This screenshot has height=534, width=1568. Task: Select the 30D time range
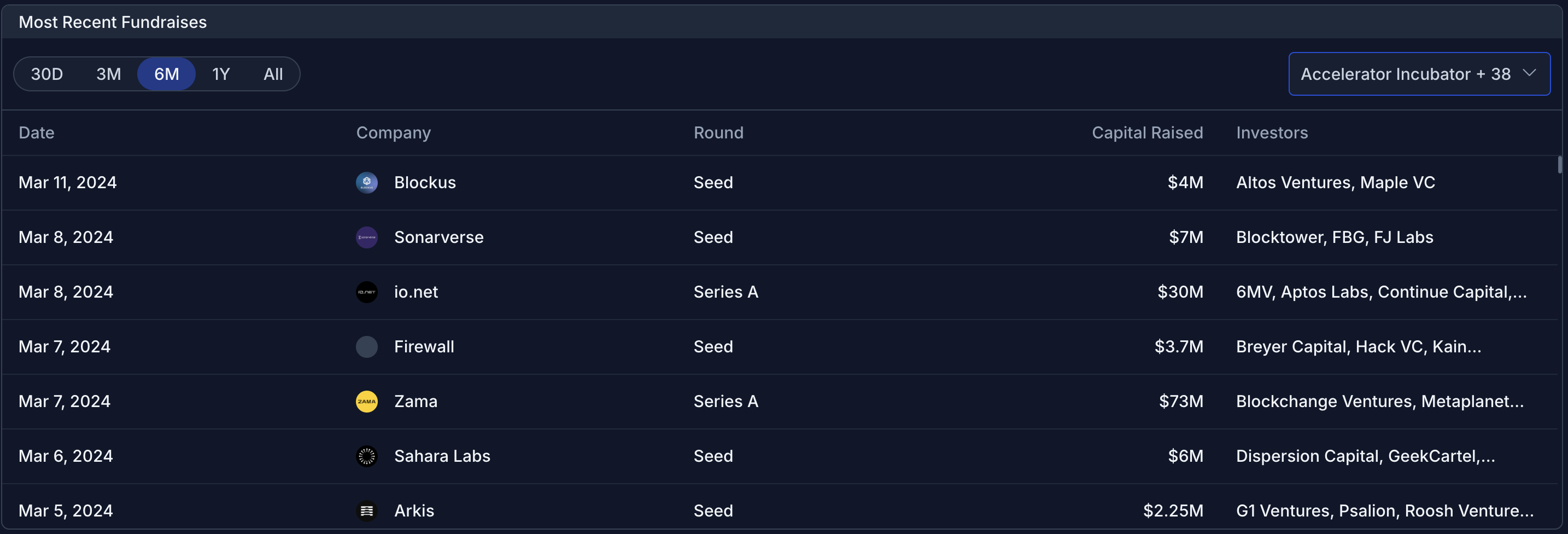[x=47, y=74]
